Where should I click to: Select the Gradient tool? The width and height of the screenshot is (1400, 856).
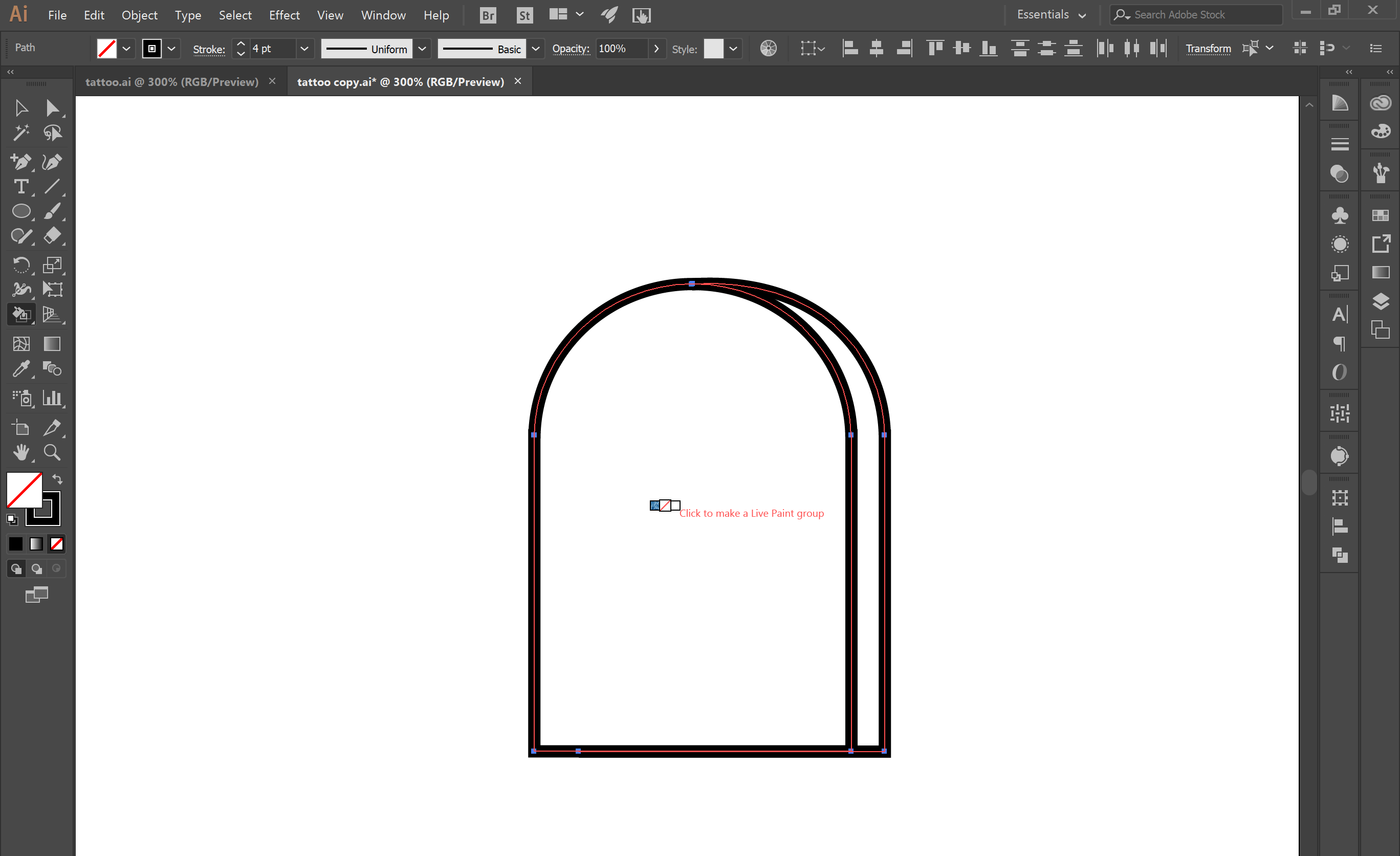pyautogui.click(x=52, y=344)
